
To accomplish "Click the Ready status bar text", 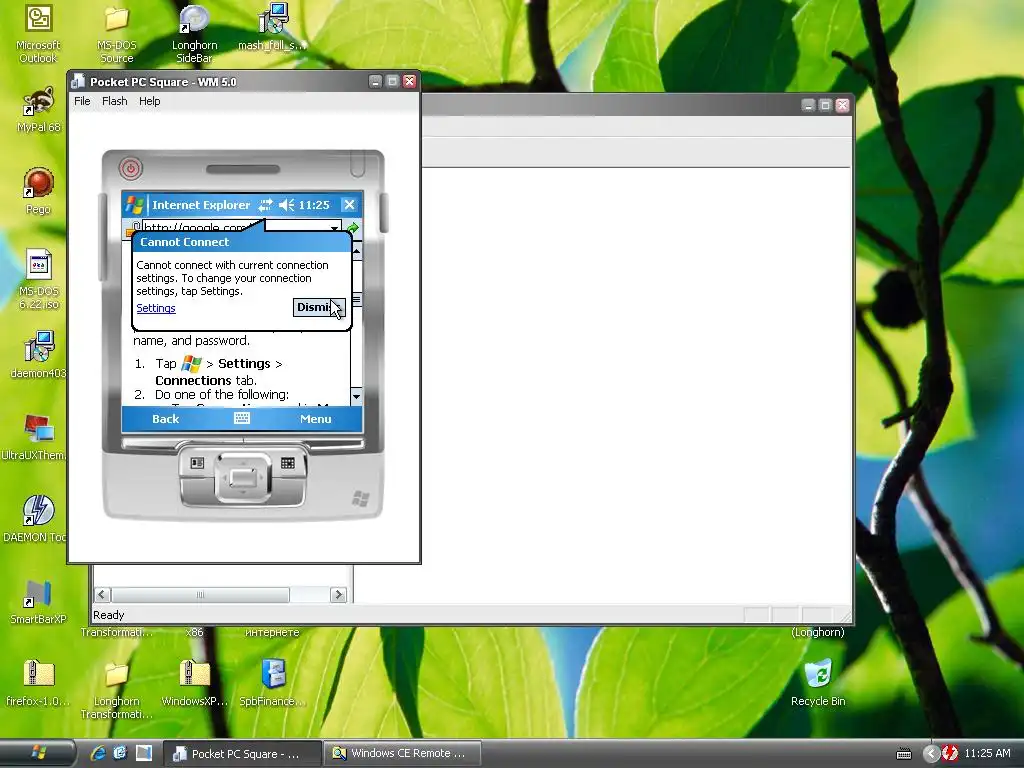I will 108,615.
